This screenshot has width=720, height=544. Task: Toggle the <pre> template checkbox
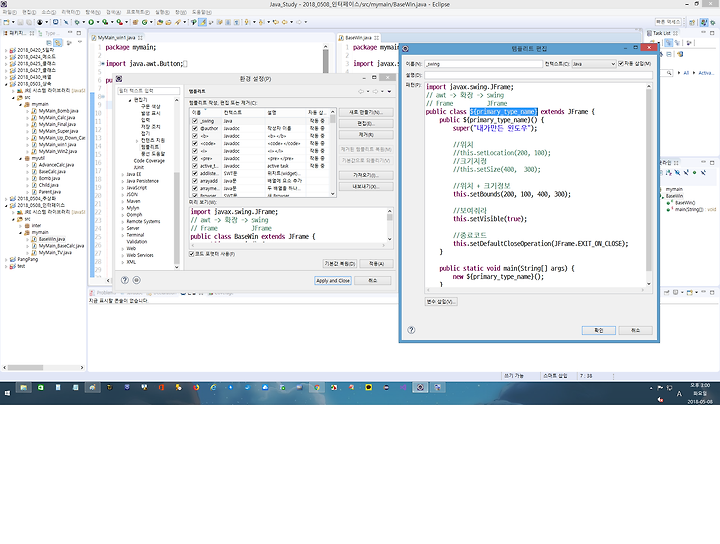tap(195, 158)
